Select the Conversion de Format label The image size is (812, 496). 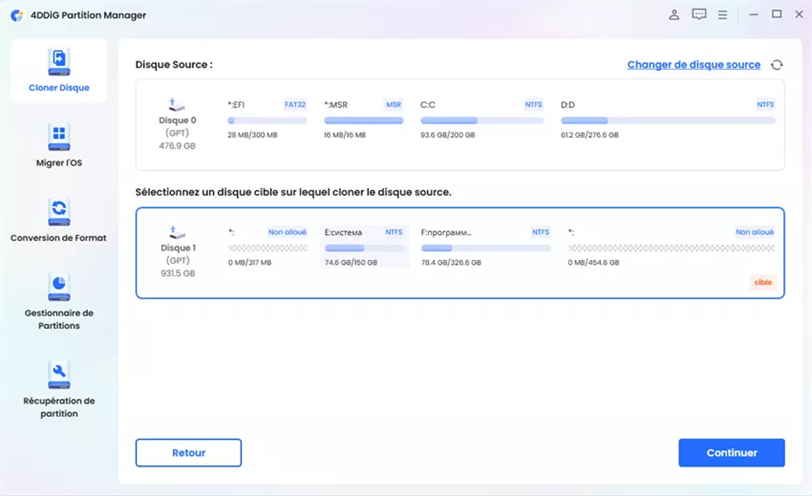point(59,238)
